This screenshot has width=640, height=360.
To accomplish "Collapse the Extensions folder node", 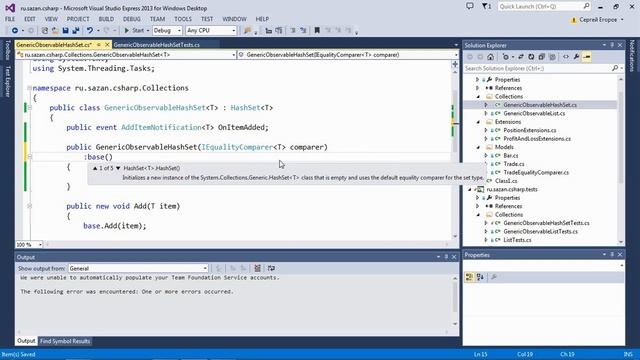I will click(478, 122).
